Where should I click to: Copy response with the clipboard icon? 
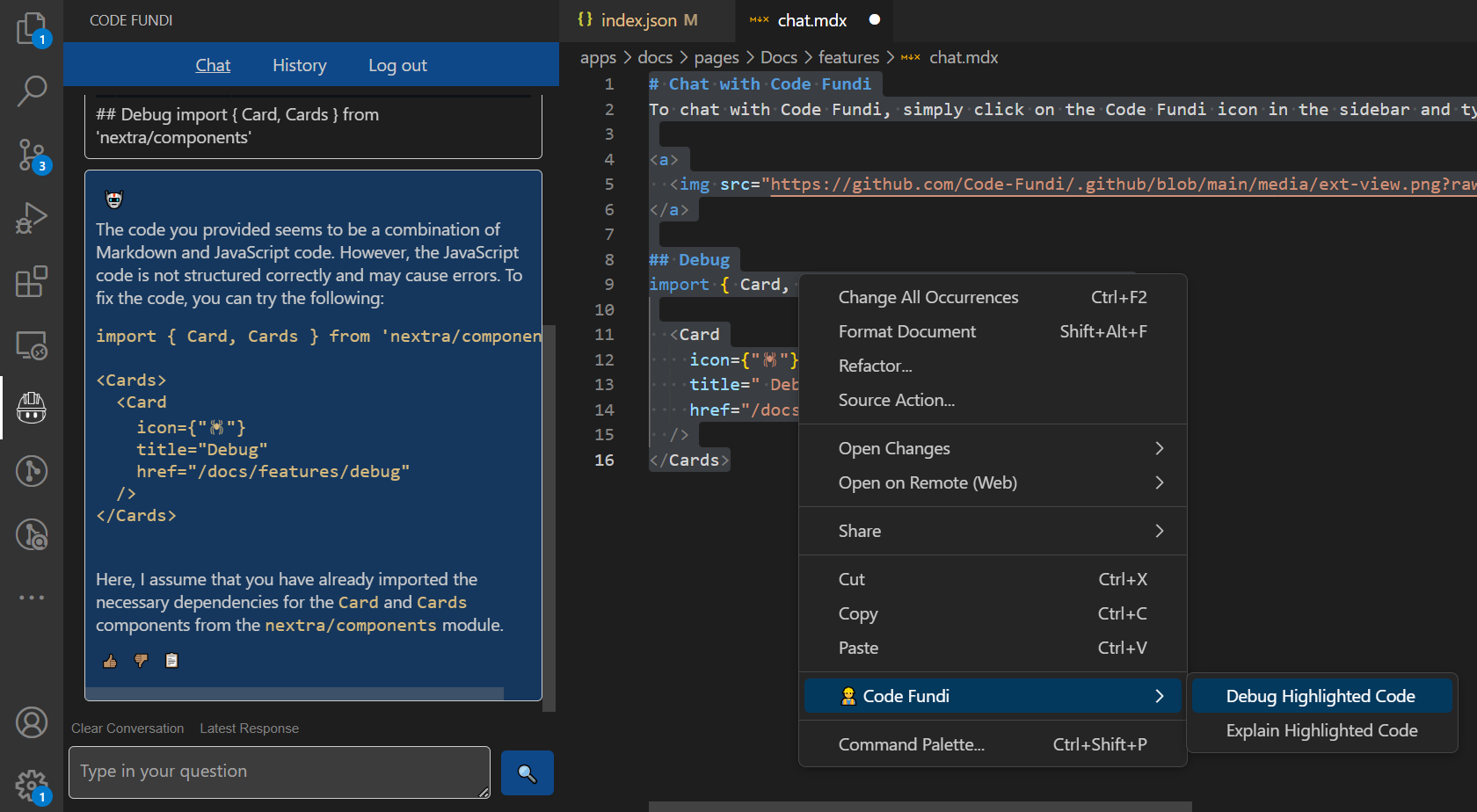point(171,661)
